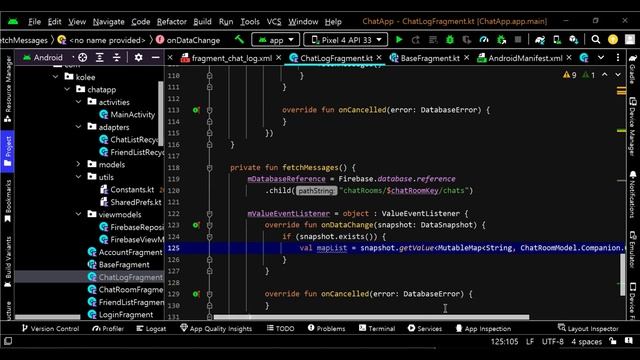Hide the project panel with minus icon

[156, 58]
